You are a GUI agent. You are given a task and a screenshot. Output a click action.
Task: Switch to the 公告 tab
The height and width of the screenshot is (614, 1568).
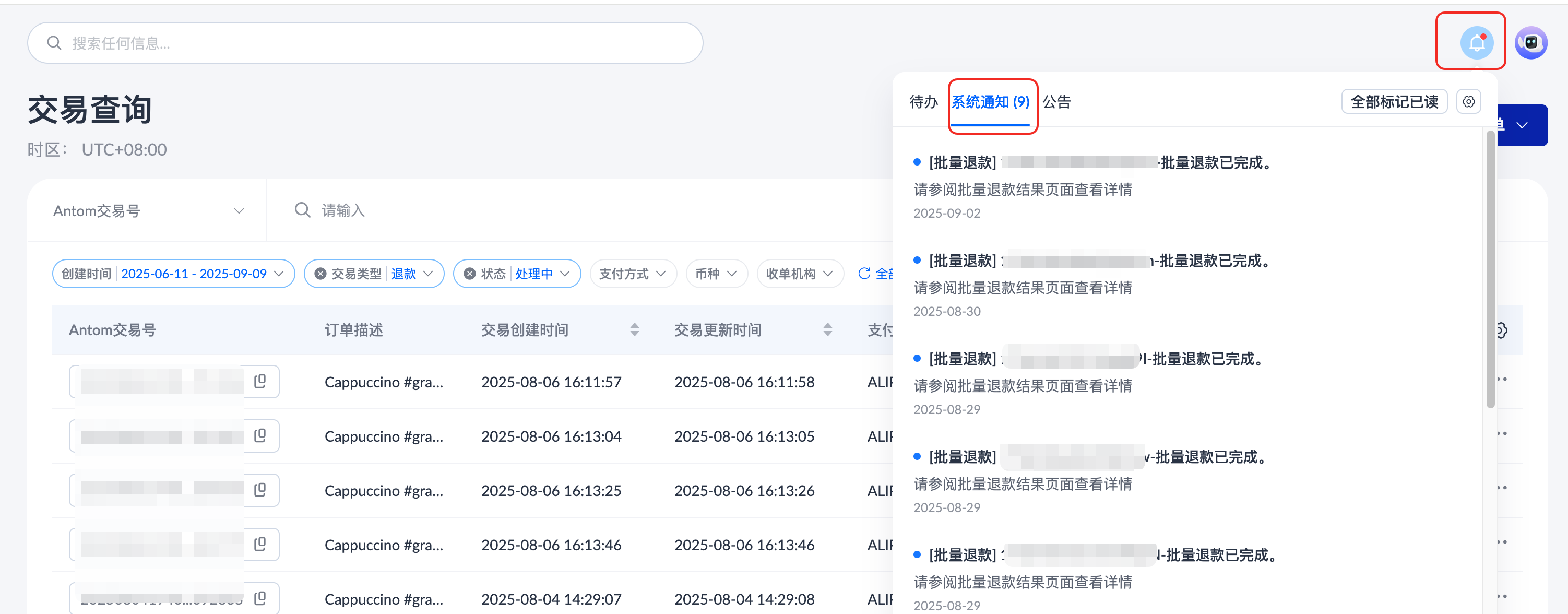click(x=1056, y=102)
